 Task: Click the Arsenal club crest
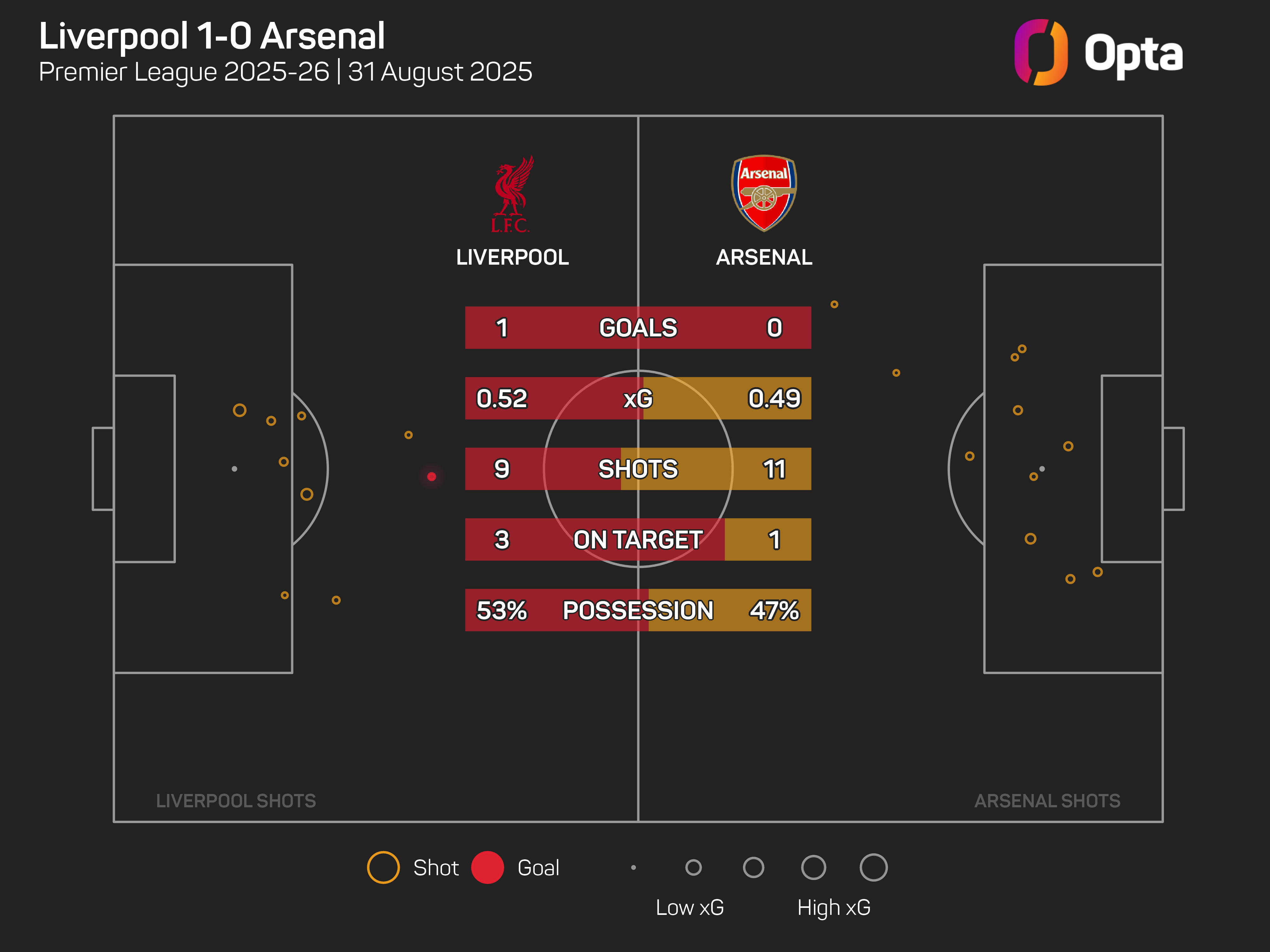[764, 193]
